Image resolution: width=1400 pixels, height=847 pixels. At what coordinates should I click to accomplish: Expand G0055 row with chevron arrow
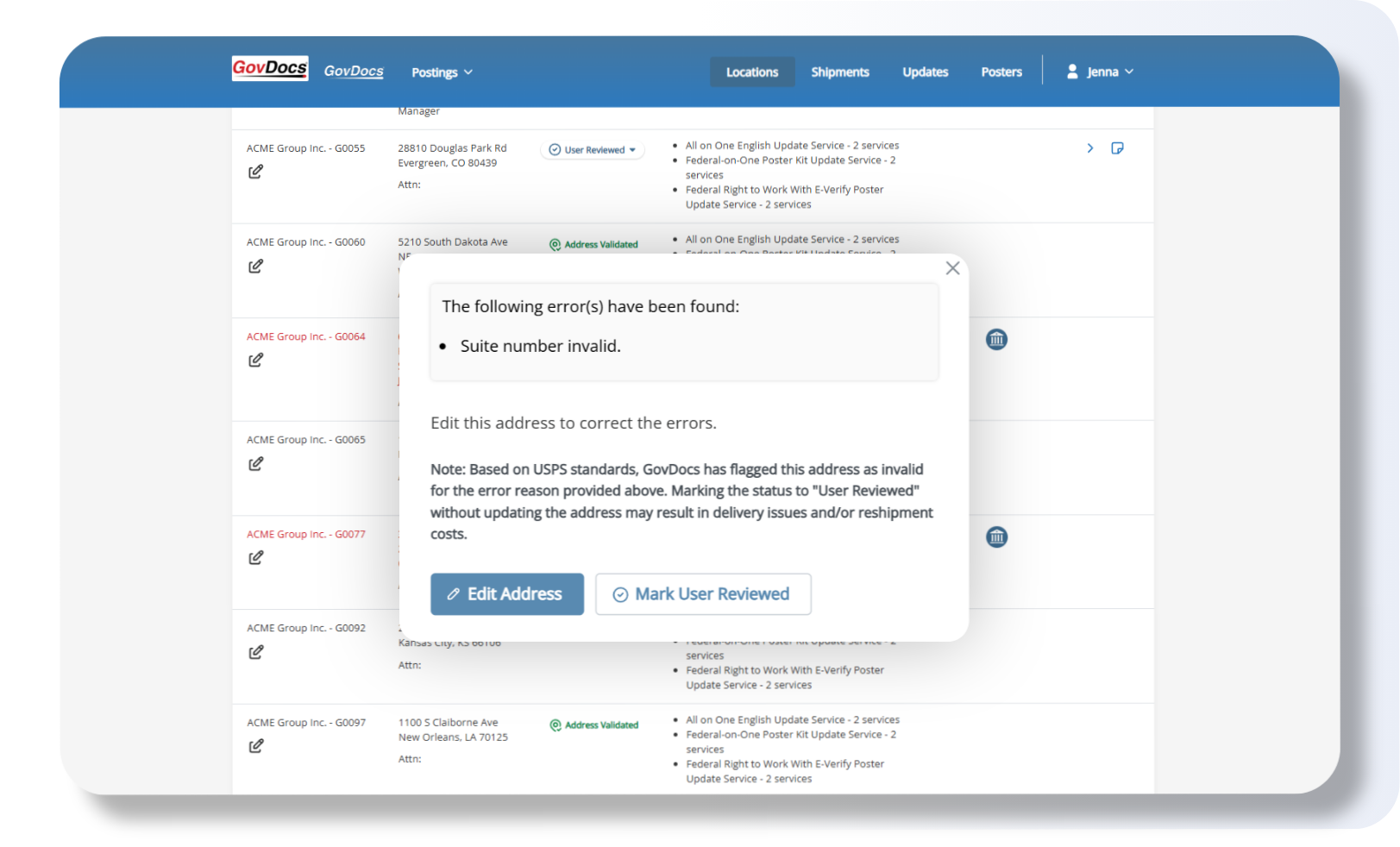pyautogui.click(x=1090, y=148)
